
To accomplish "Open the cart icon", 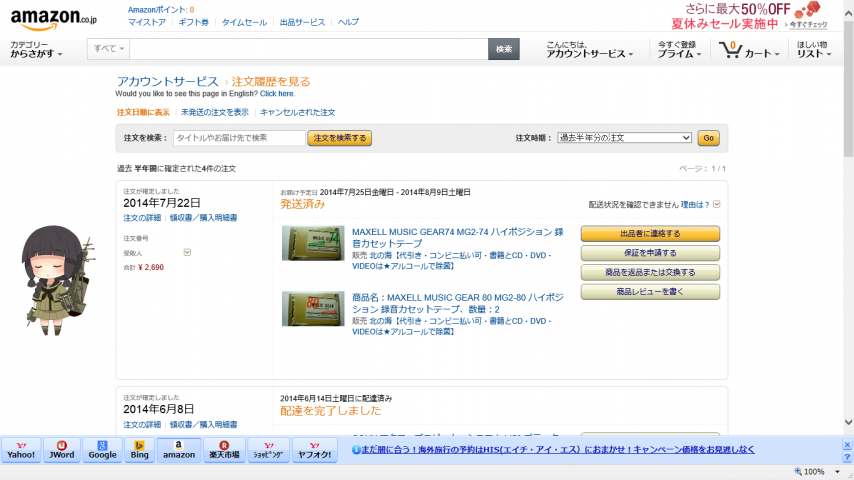I will (730, 50).
